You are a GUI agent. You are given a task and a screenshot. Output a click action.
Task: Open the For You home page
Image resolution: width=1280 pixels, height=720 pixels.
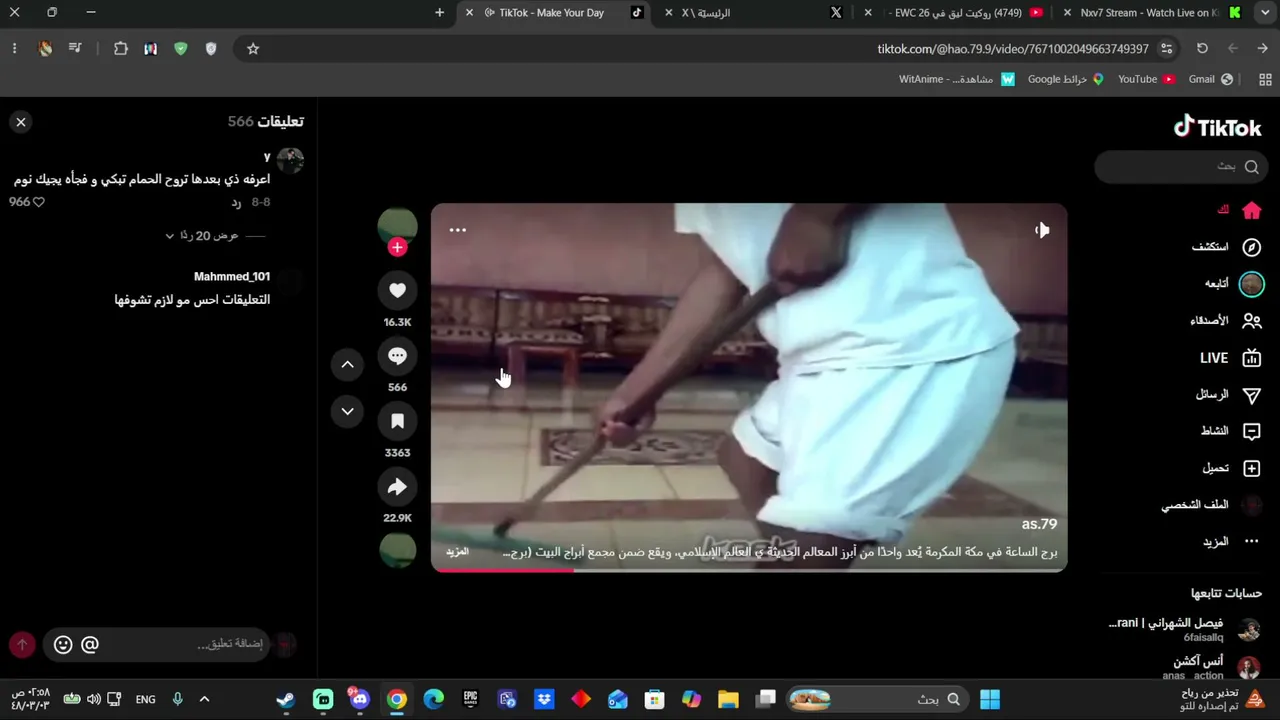click(1240, 211)
